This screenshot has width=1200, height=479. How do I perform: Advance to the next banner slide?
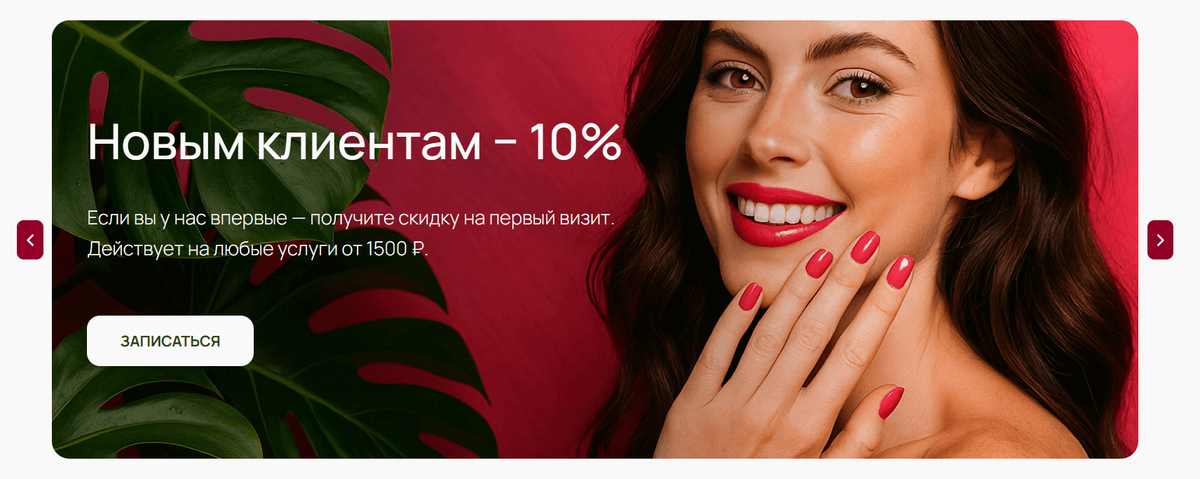tap(1160, 240)
